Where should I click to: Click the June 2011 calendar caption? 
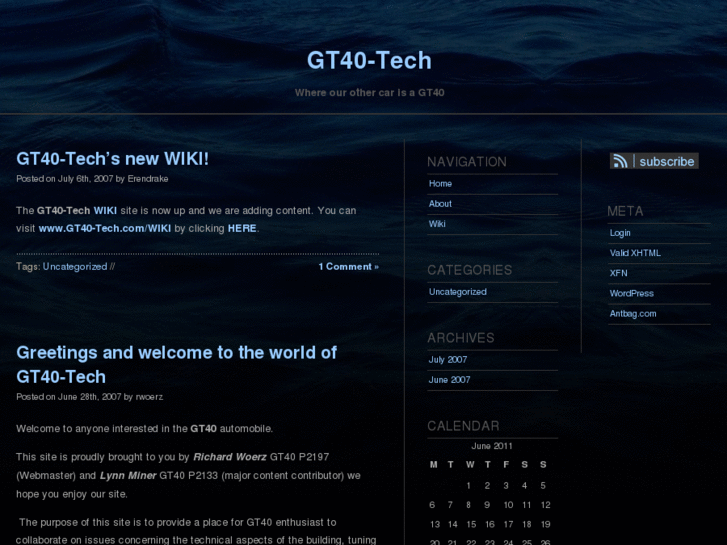pyautogui.click(x=492, y=446)
